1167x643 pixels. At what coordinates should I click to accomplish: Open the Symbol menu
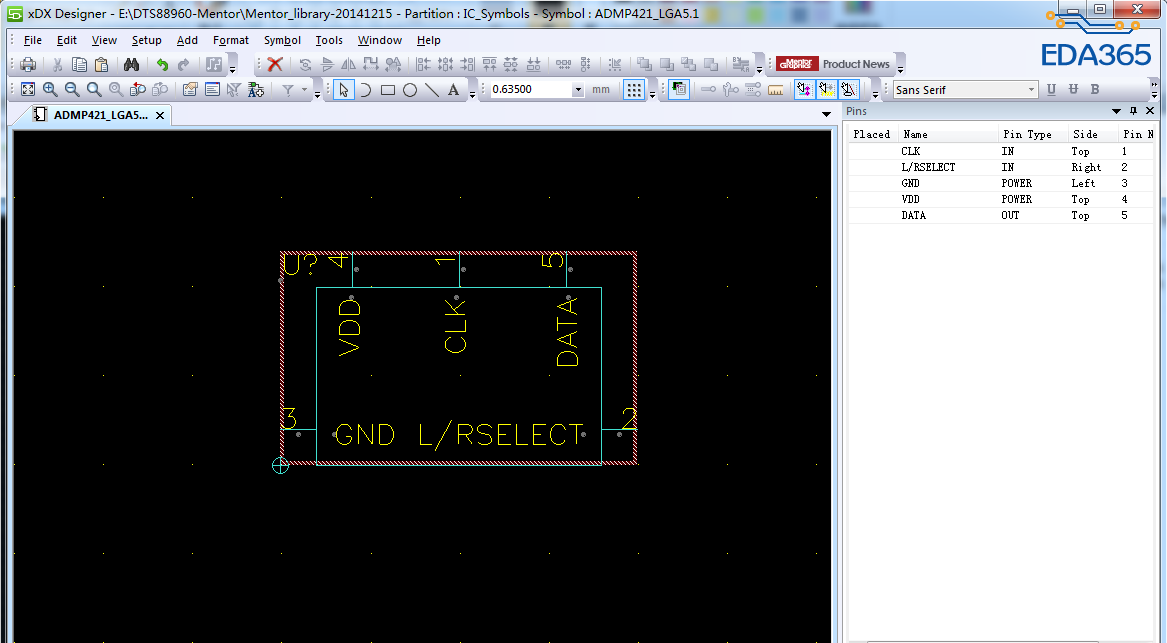pyautogui.click(x=282, y=40)
